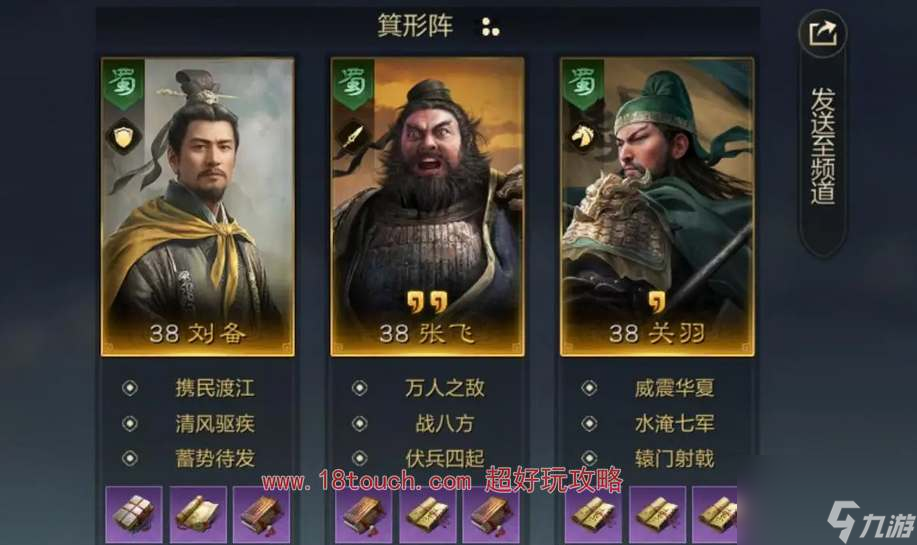Open the 张飞 hero portrait card

coord(428,206)
